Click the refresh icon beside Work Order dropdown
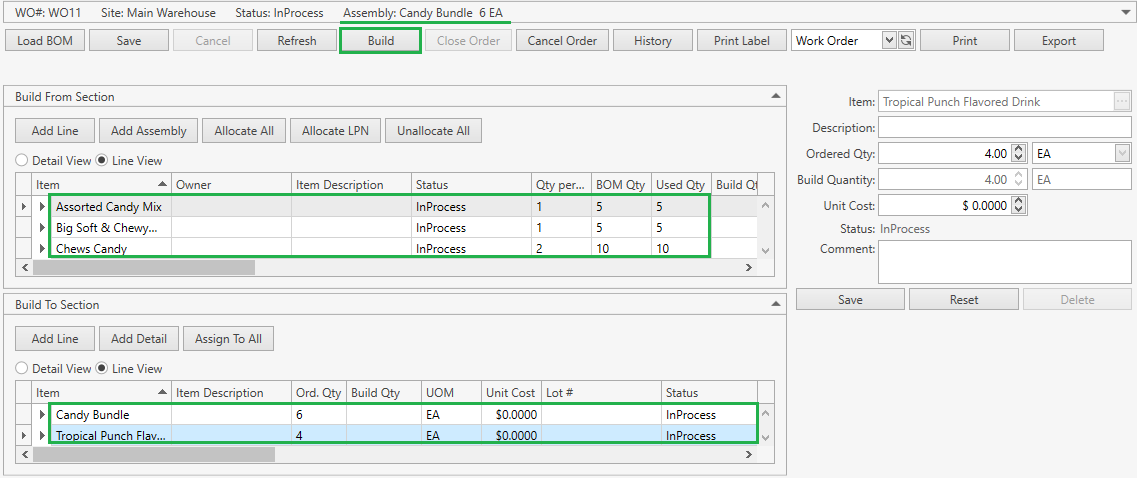Image resolution: width=1137 pixels, height=478 pixels. 907,41
